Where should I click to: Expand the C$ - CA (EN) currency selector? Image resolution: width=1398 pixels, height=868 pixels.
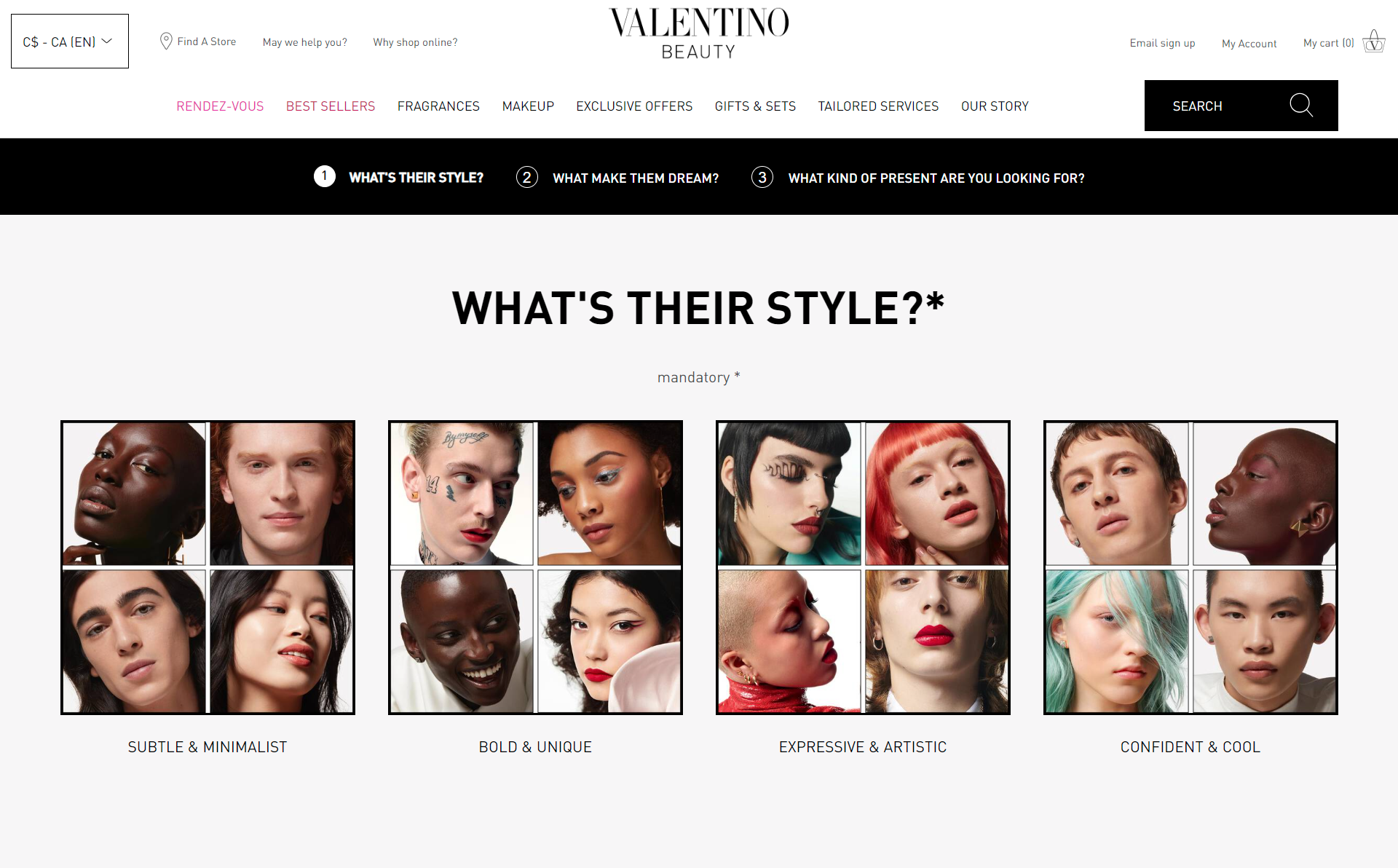coord(70,42)
